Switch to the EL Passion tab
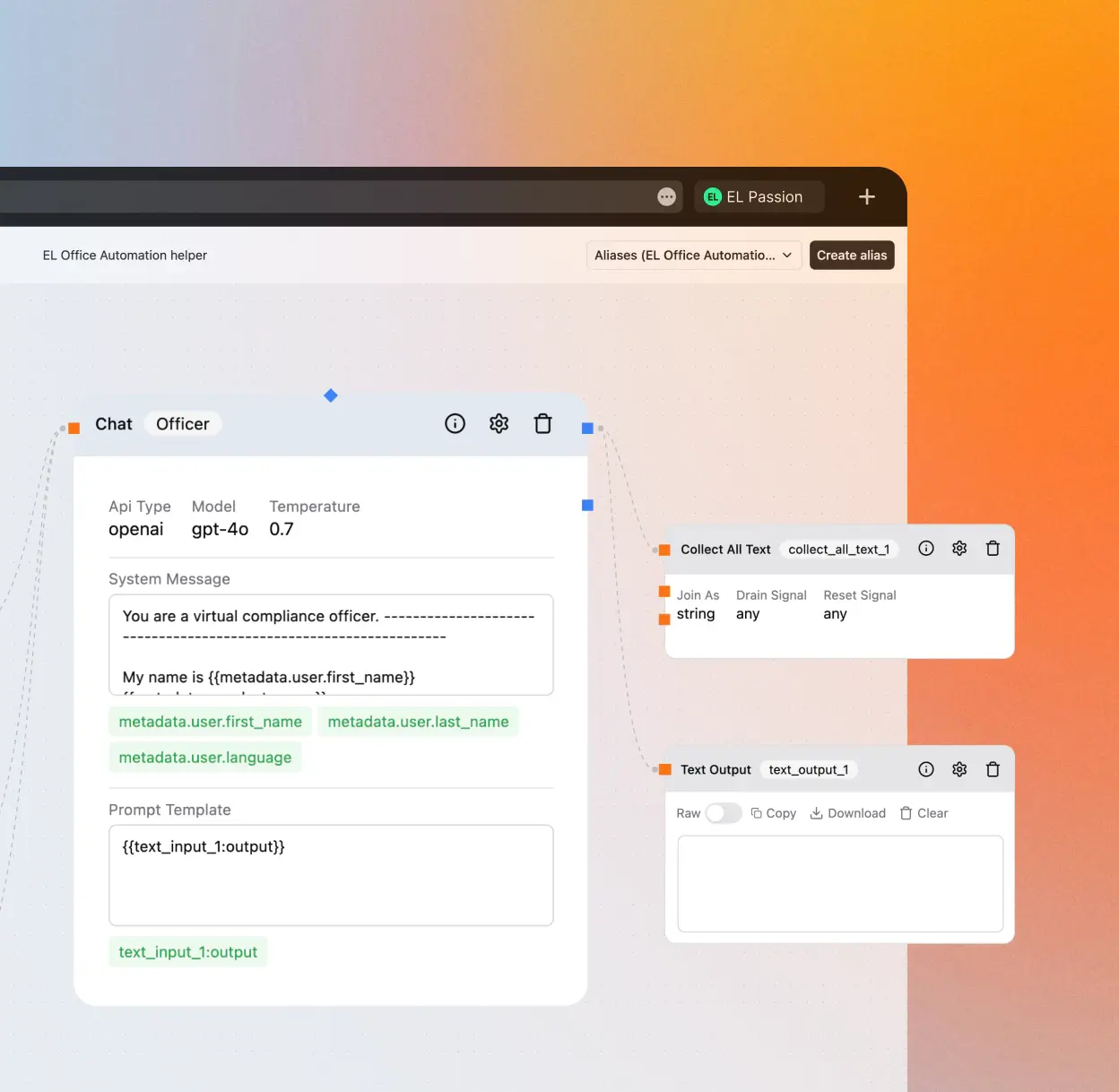Screen dimensions: 1119x1092 [759, 197]
